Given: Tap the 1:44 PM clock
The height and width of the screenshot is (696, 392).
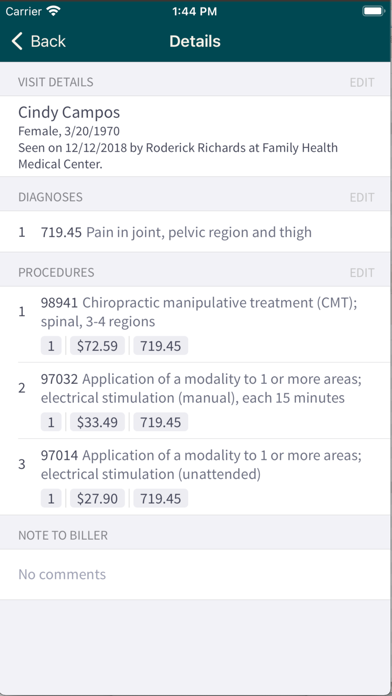Looking at the screenshot, I should pos(194,12).
